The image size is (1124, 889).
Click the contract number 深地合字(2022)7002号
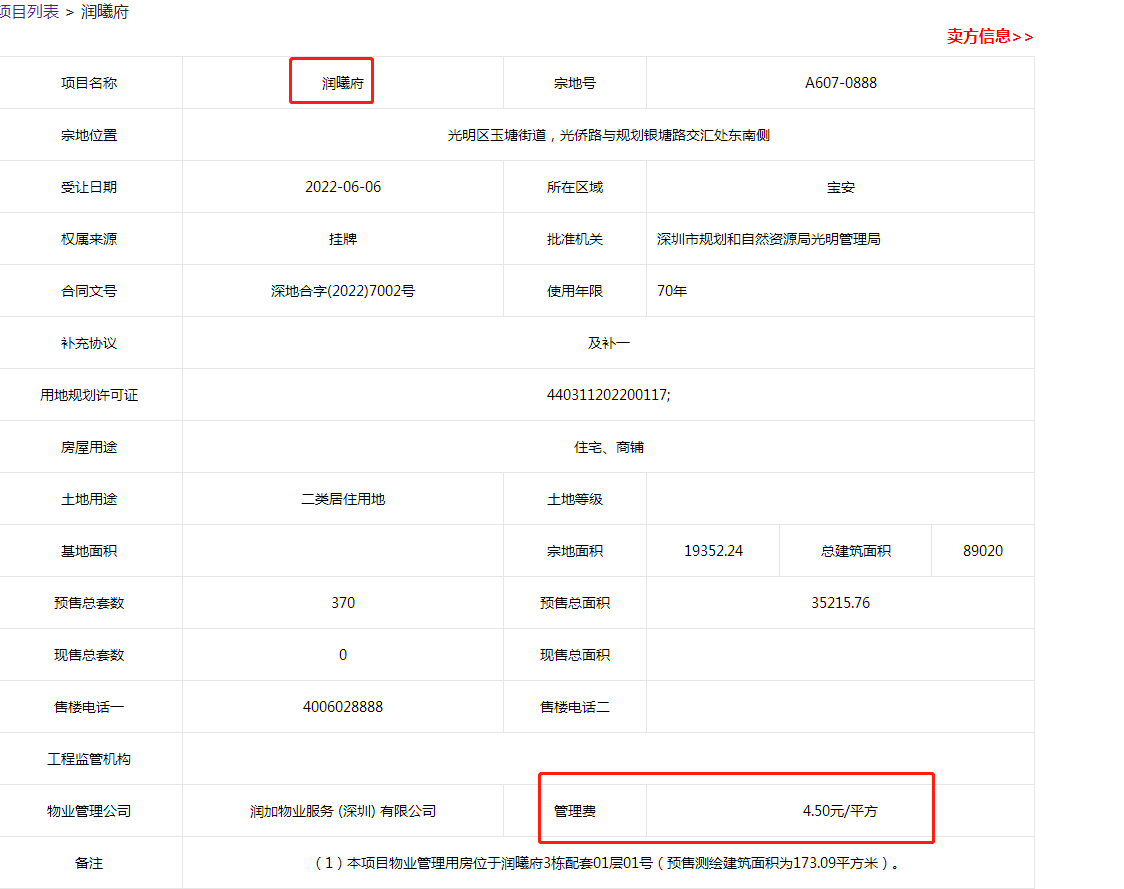point(342,291)
